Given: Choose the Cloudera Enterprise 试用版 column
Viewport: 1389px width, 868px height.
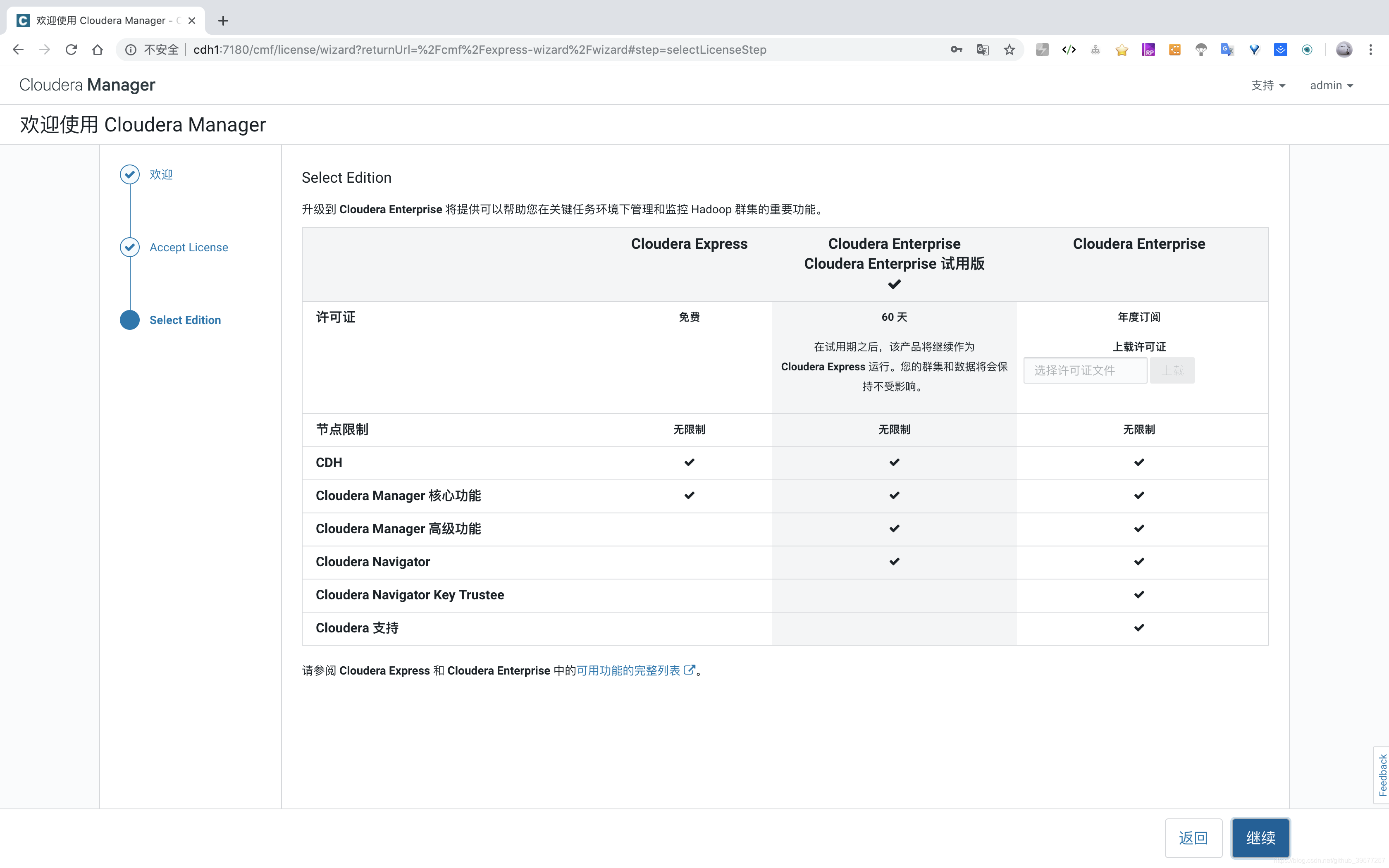Looking at the screenshot, I should click(x=894, y=264).
